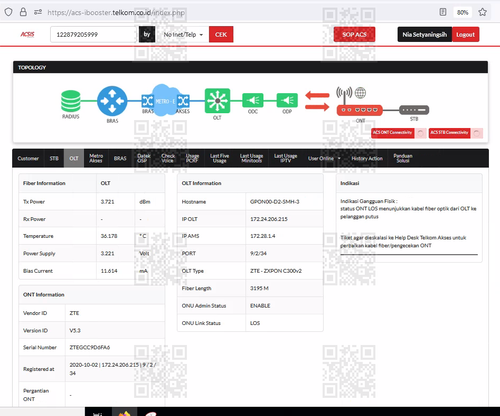
Task: Click the red bidirectional arrows icon
Action: 317,101
